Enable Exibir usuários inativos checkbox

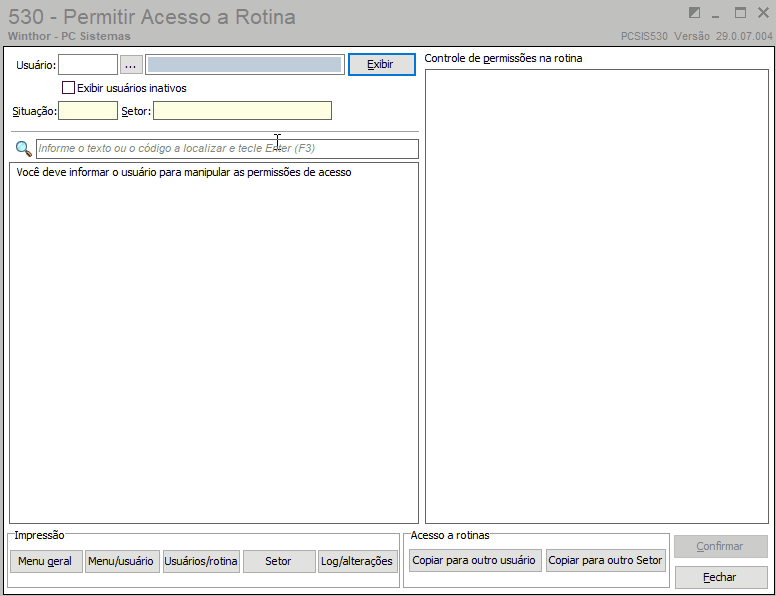(x=68, y=88)
